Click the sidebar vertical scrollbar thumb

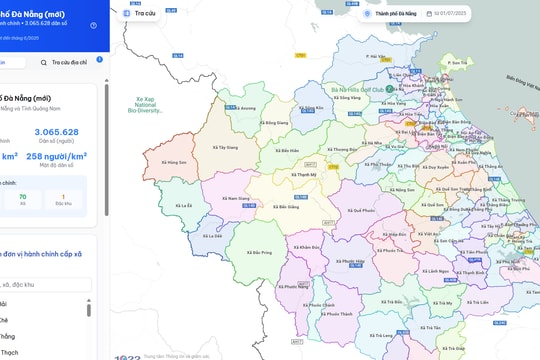click(106, 150)
